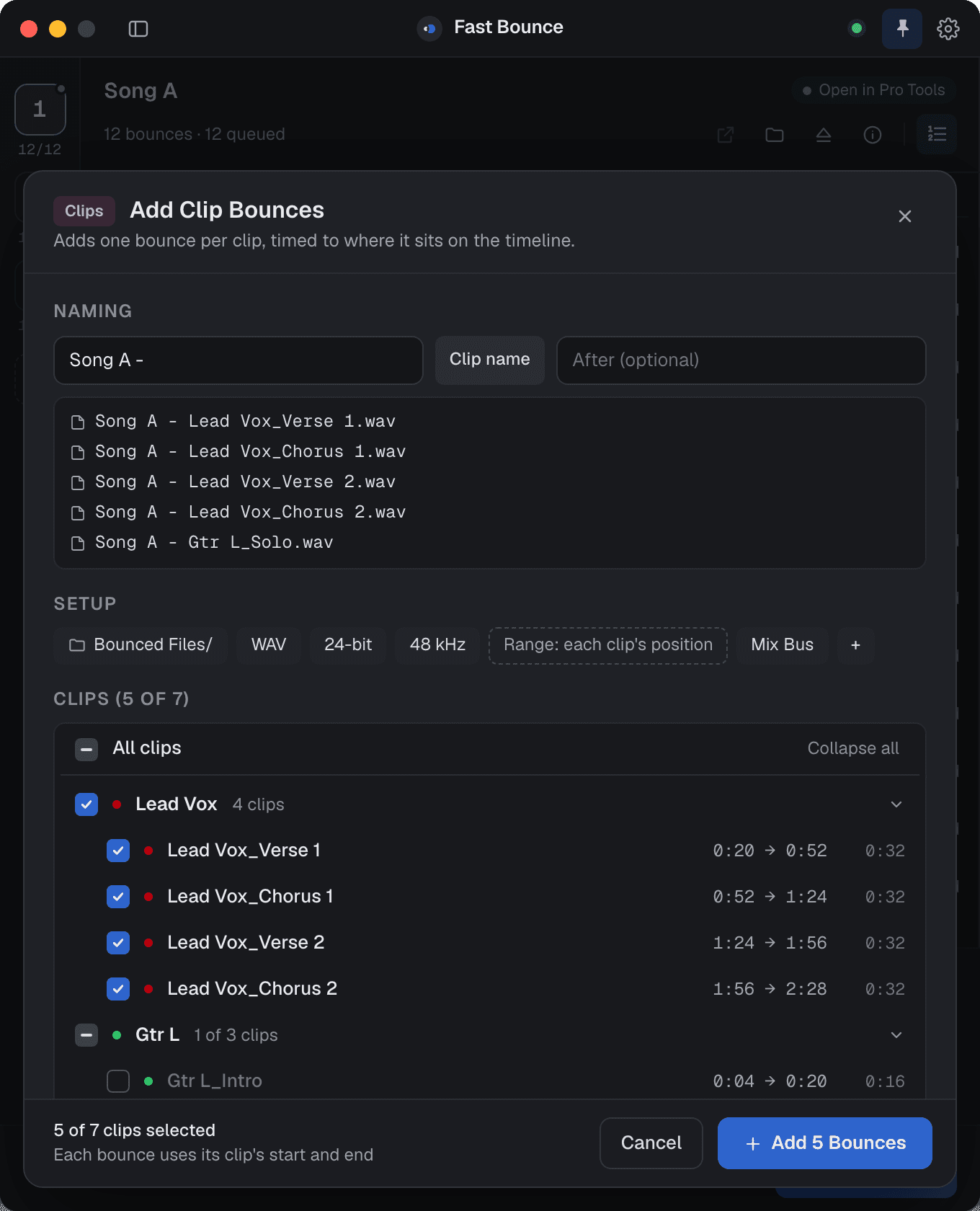Check the Gtr L_Intro clip
Screen dimensions: 980x1211
point(118,1081)
